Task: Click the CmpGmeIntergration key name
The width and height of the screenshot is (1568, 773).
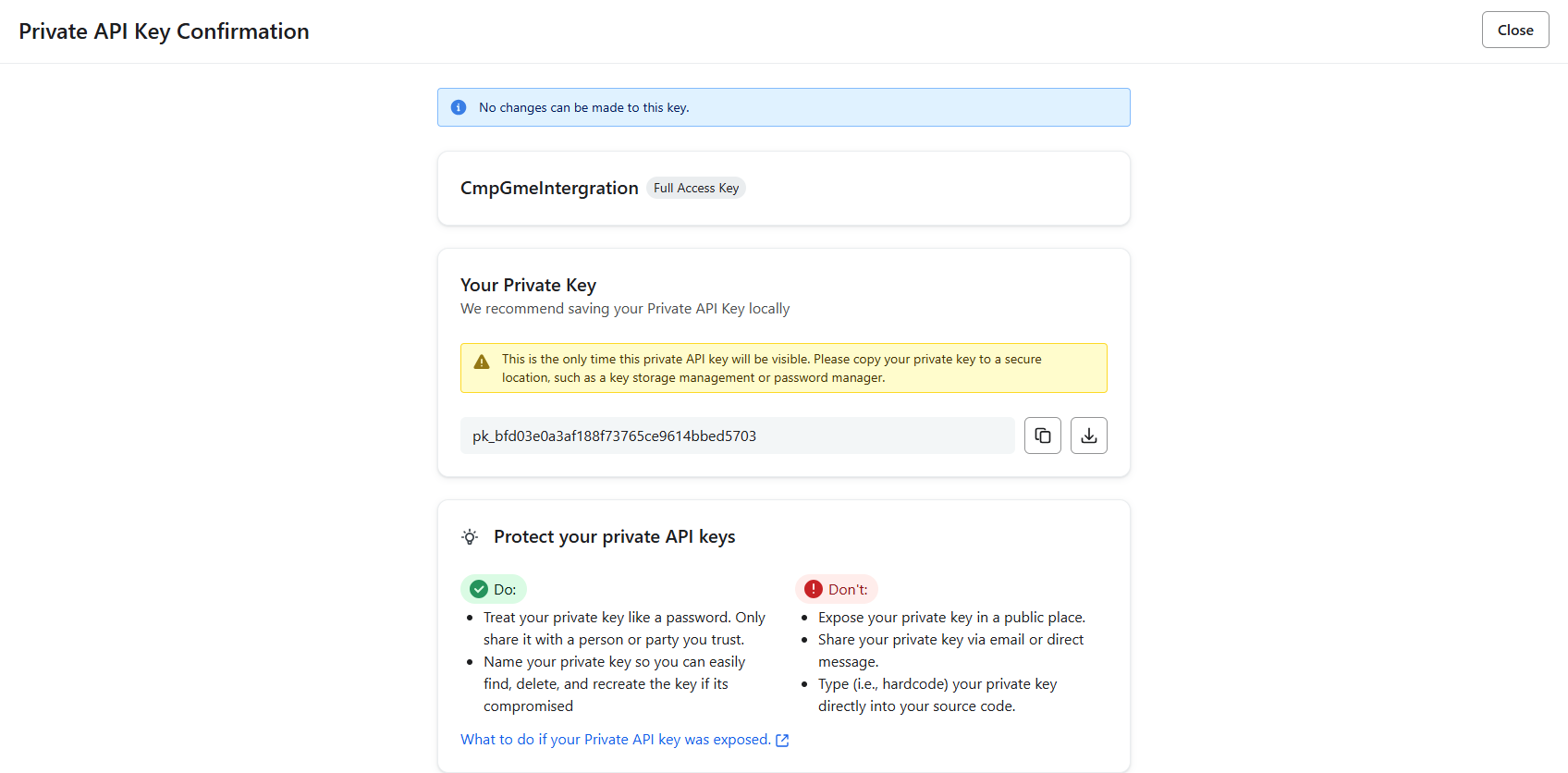Action: pyautogui.click(x=549, y=188)
